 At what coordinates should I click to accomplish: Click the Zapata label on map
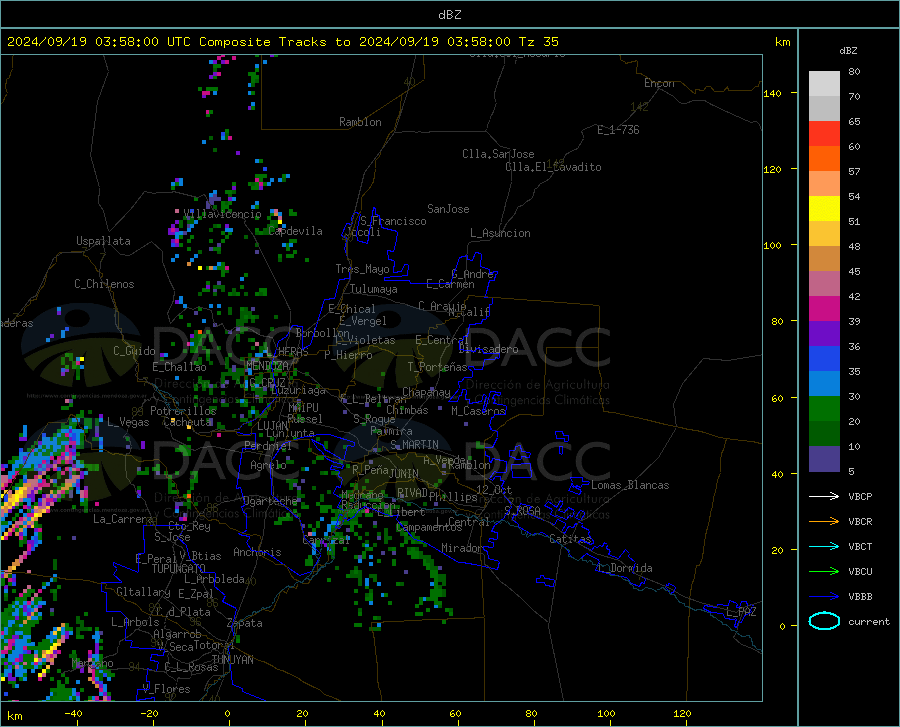[245, 623]
